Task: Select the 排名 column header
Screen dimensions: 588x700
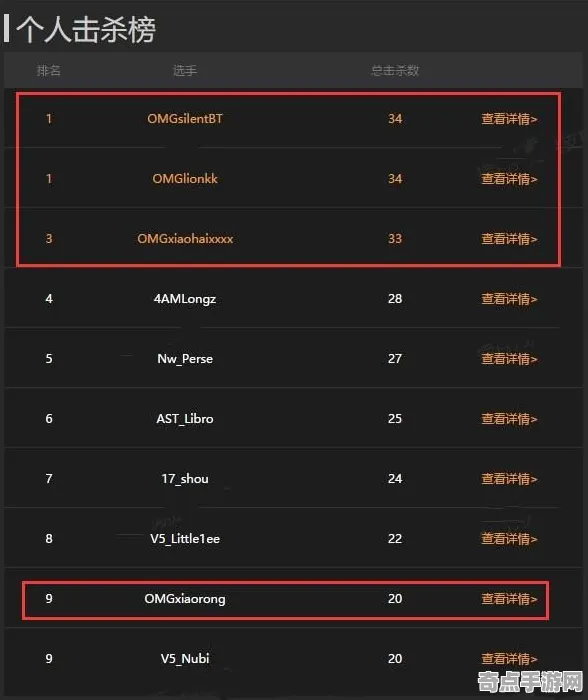Action: (x=49, y=71)
